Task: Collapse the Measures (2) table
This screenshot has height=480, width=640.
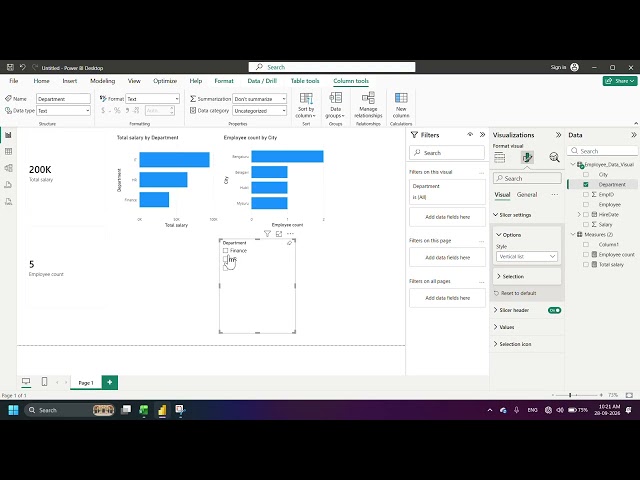Action: coord(573,234)
